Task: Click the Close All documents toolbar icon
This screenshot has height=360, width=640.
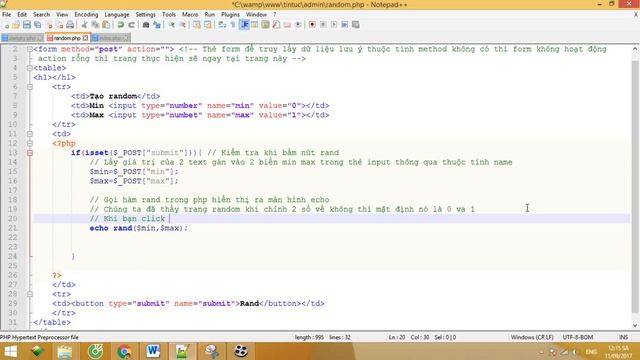Action: coord(60,25)
